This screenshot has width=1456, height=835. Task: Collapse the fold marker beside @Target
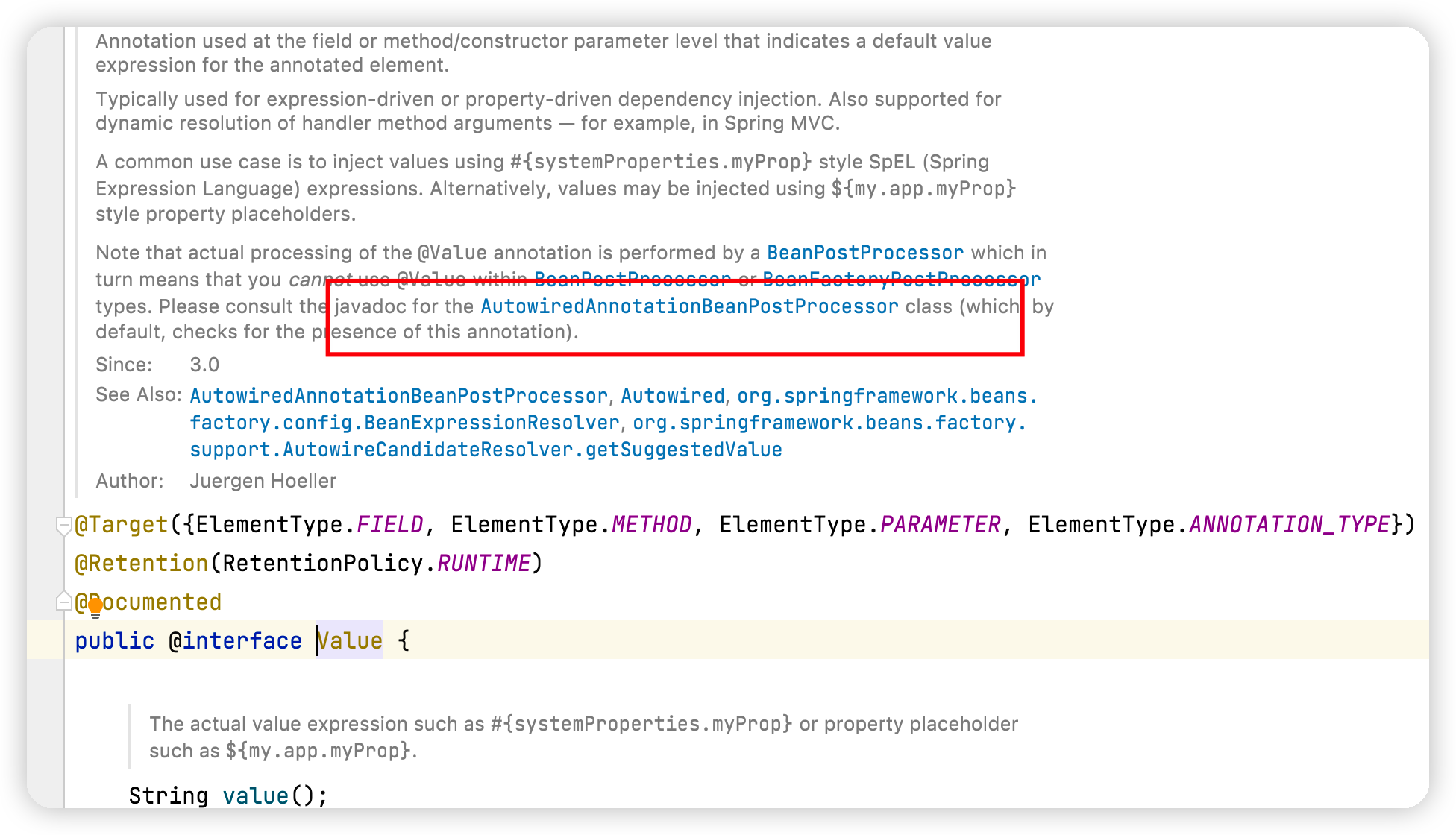pos(63,525)
